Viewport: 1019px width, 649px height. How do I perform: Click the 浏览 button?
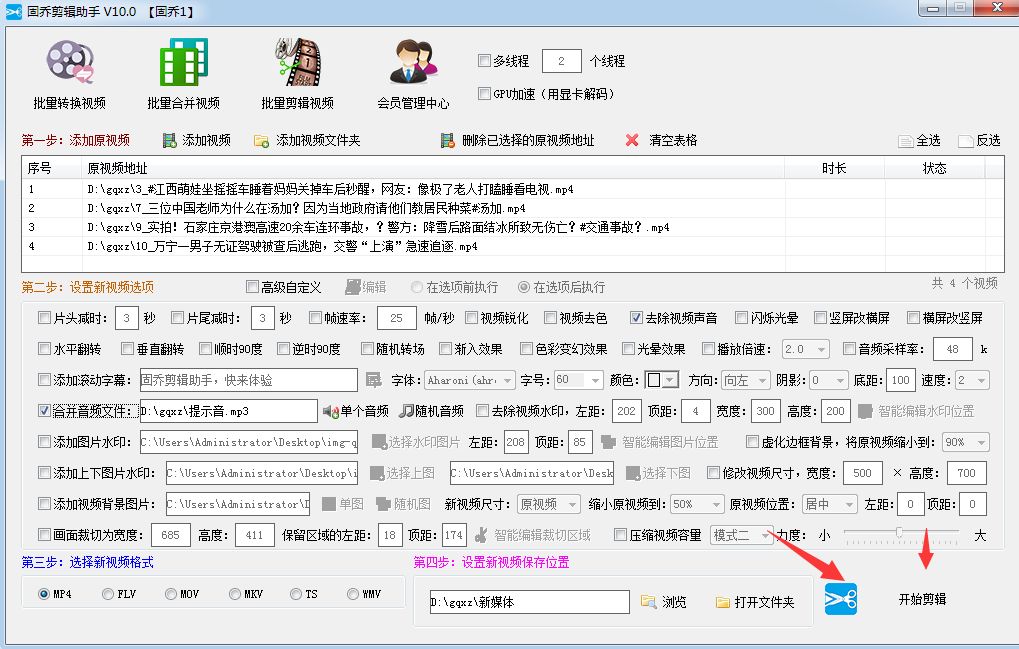click(x=665, y=601)
